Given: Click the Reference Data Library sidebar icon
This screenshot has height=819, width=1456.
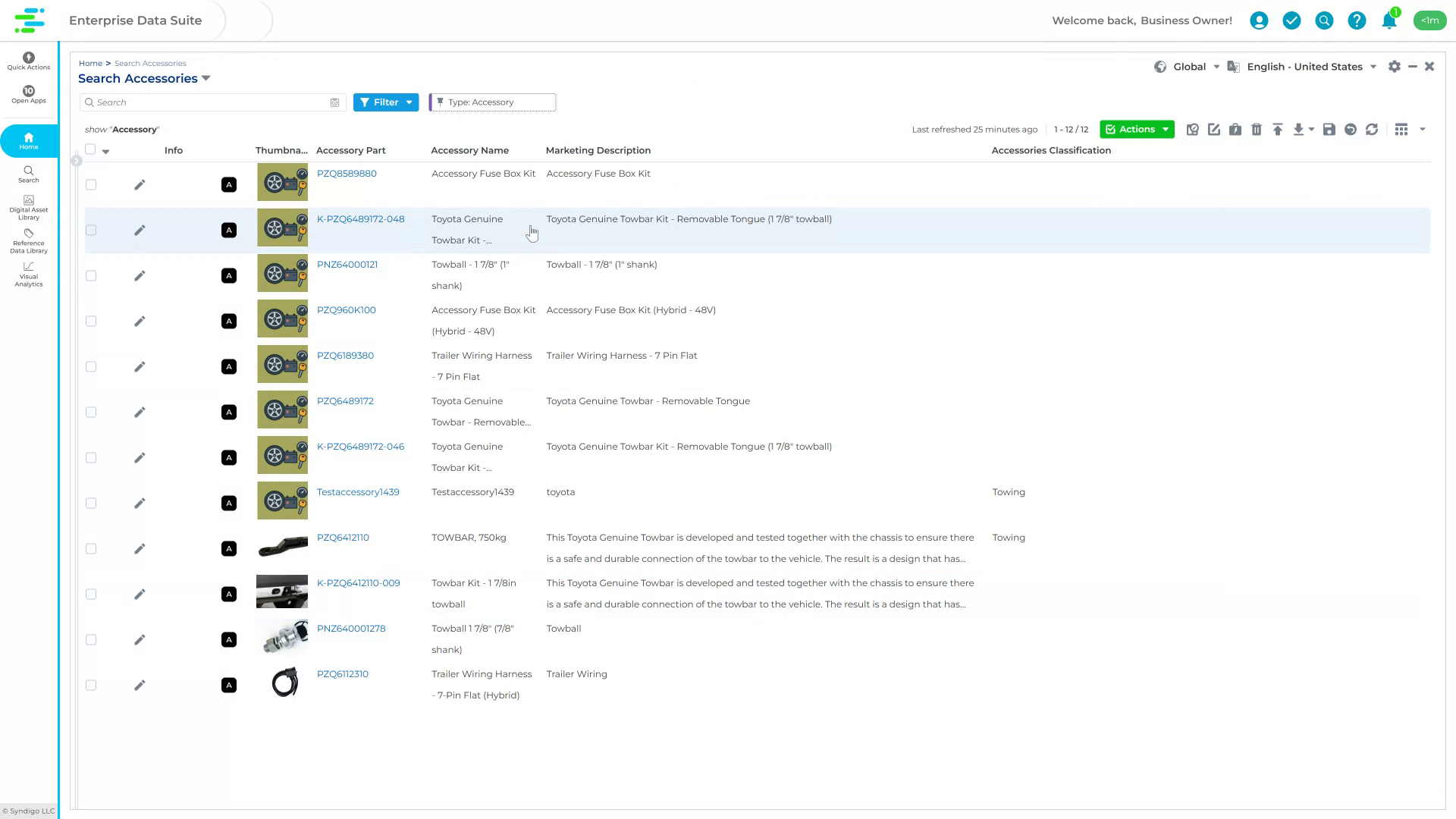Looking at the screenshot, I should point(28,240).
